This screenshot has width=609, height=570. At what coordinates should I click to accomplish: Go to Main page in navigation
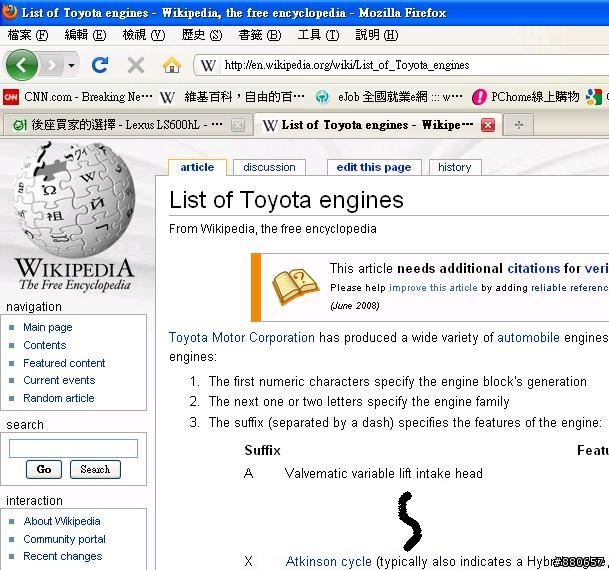click(48, 327)
